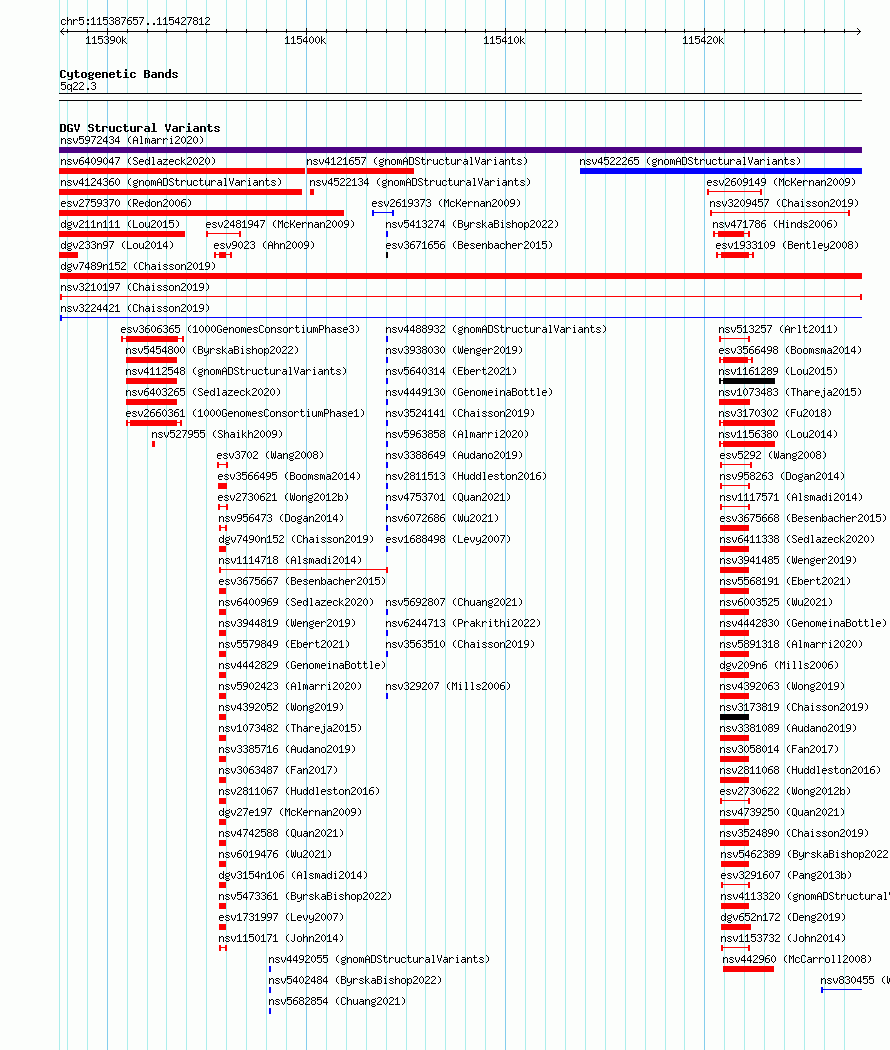Open nsv4522265 (gnomADStructuralVariants) label

tap(690, 161)
